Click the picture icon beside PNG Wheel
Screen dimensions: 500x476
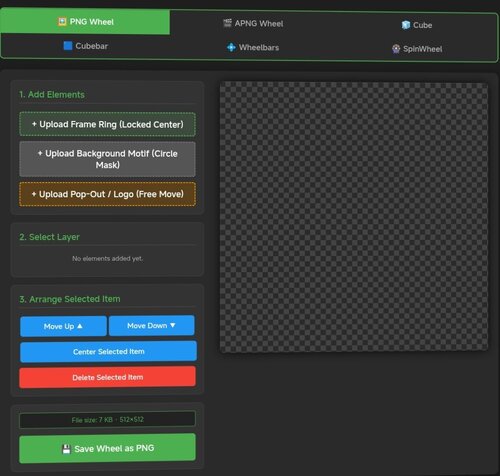coord(62,22)
